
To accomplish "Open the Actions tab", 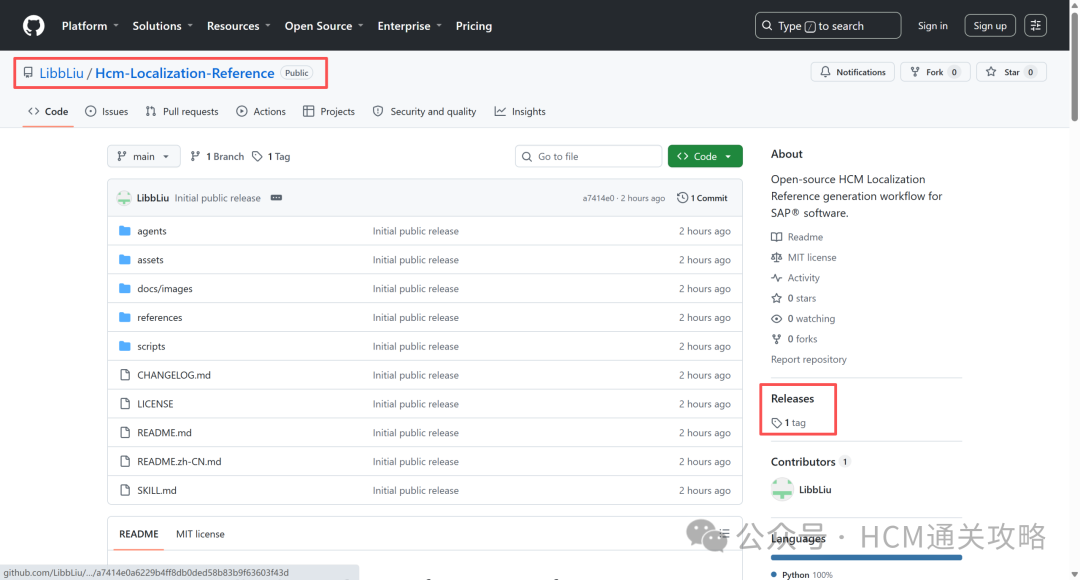I will point(261,112).
